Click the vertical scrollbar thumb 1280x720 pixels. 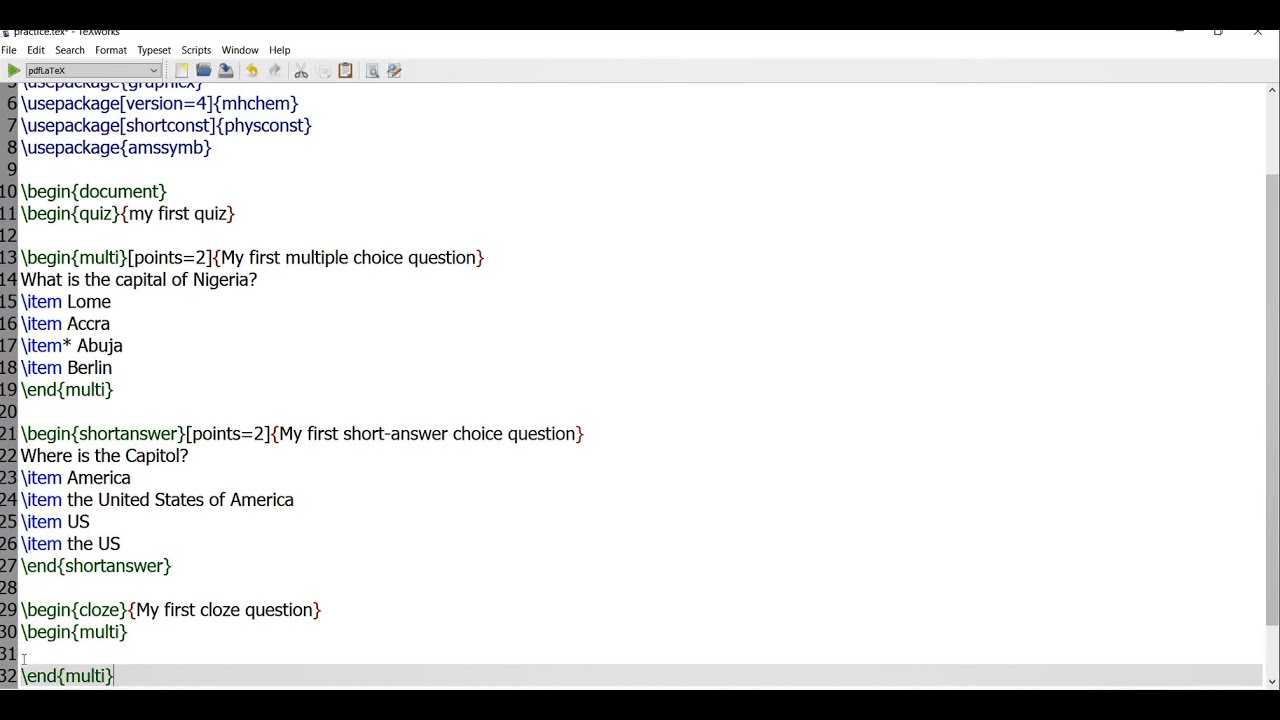tap(1272, 400)
